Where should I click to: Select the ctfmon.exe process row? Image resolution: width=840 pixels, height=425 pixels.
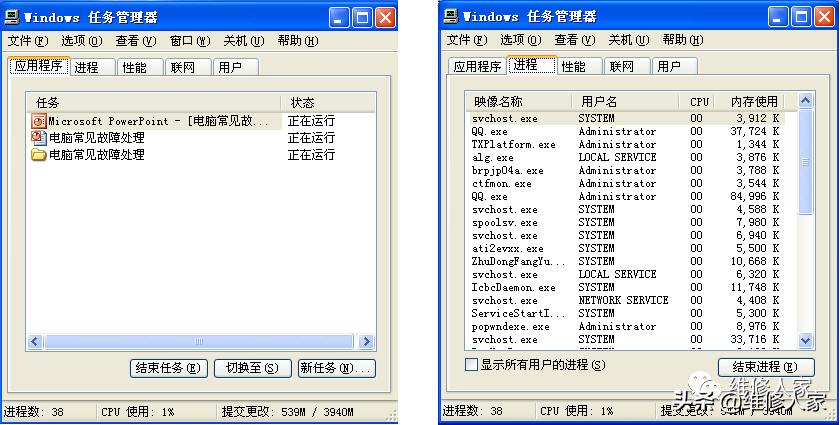[625, 183]
